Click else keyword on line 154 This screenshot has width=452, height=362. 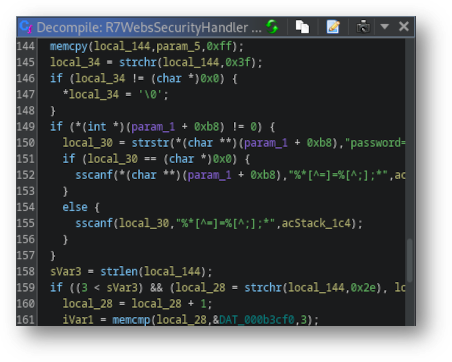pyautogui.click(x=75, y=207)
